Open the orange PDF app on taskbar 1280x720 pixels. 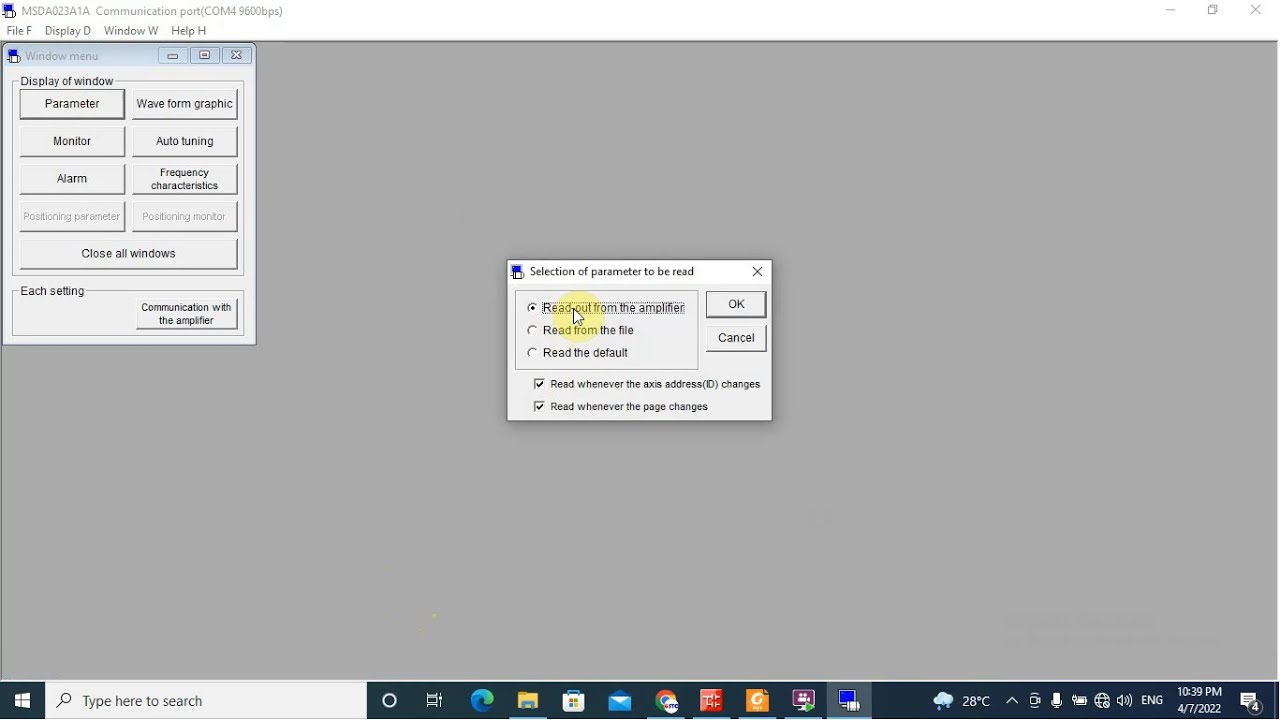coord(757,701)
